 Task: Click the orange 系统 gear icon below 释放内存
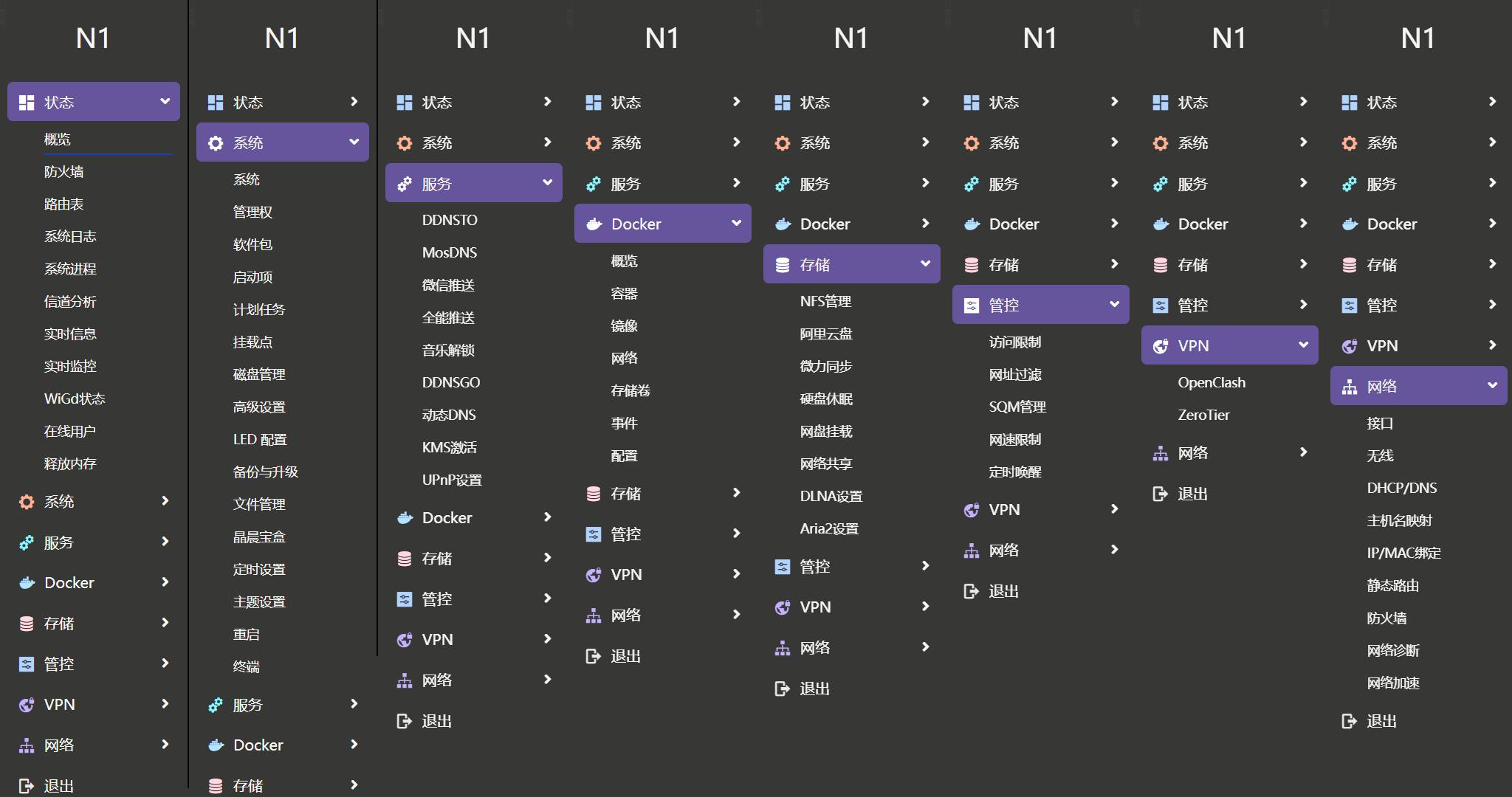pos(27,502)
